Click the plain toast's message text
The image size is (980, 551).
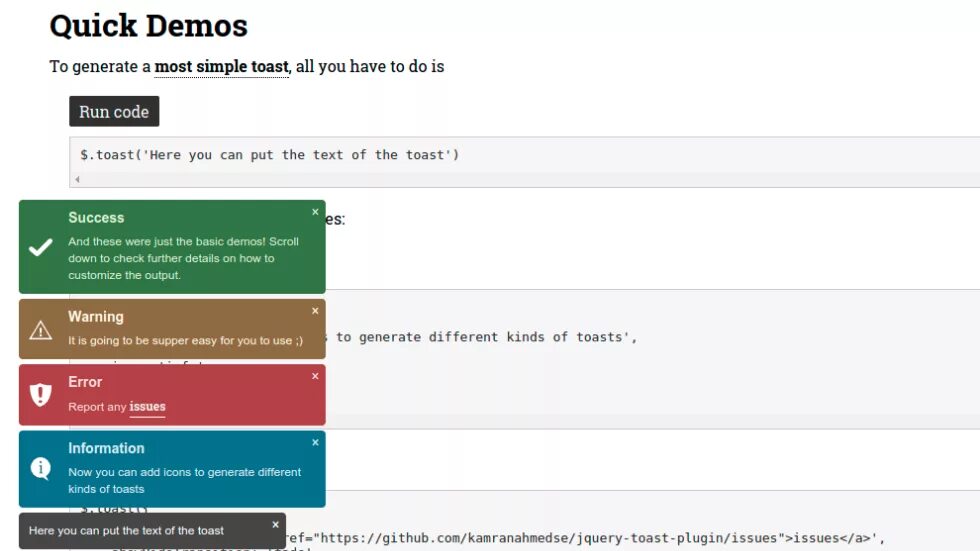126,531
